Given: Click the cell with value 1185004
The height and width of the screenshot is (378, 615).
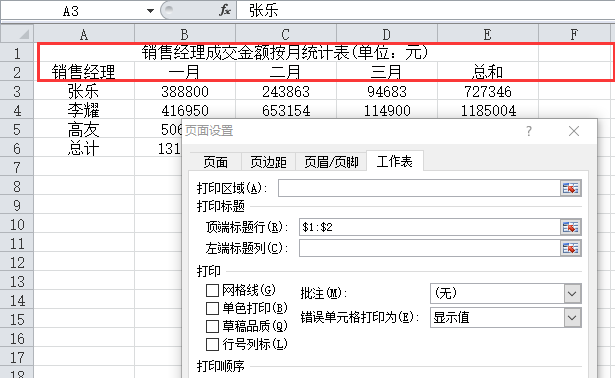Looking at the screenshot, I should coord(488,110).
